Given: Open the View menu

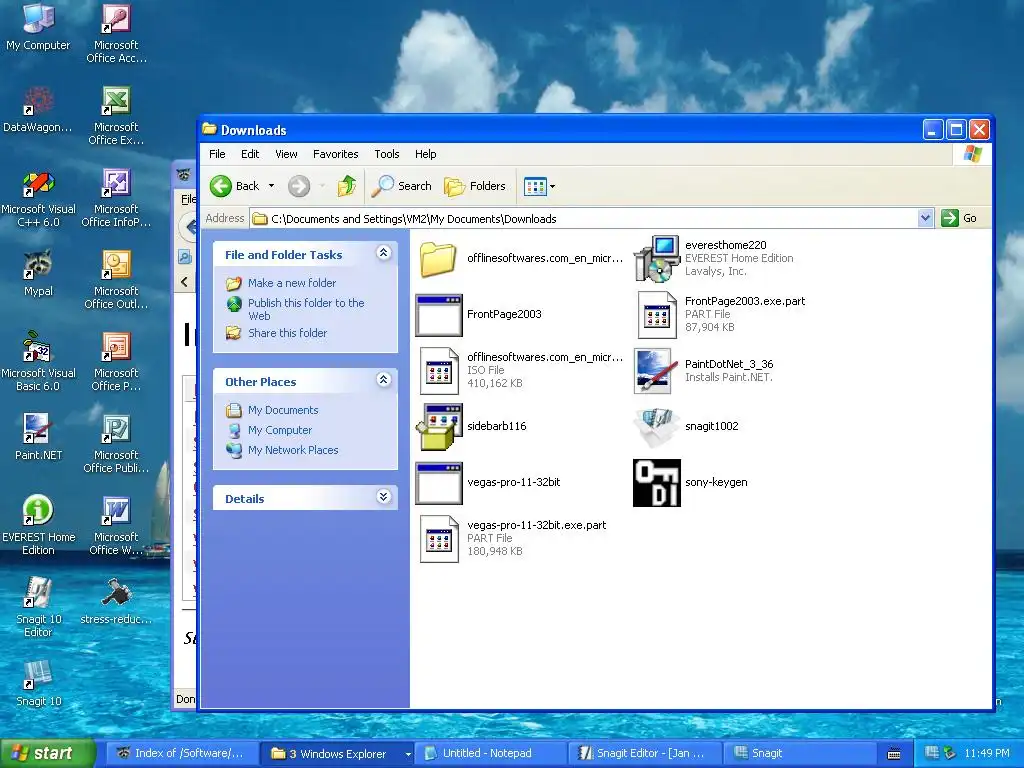Looking at the screenshot, I should pos(286,154).
